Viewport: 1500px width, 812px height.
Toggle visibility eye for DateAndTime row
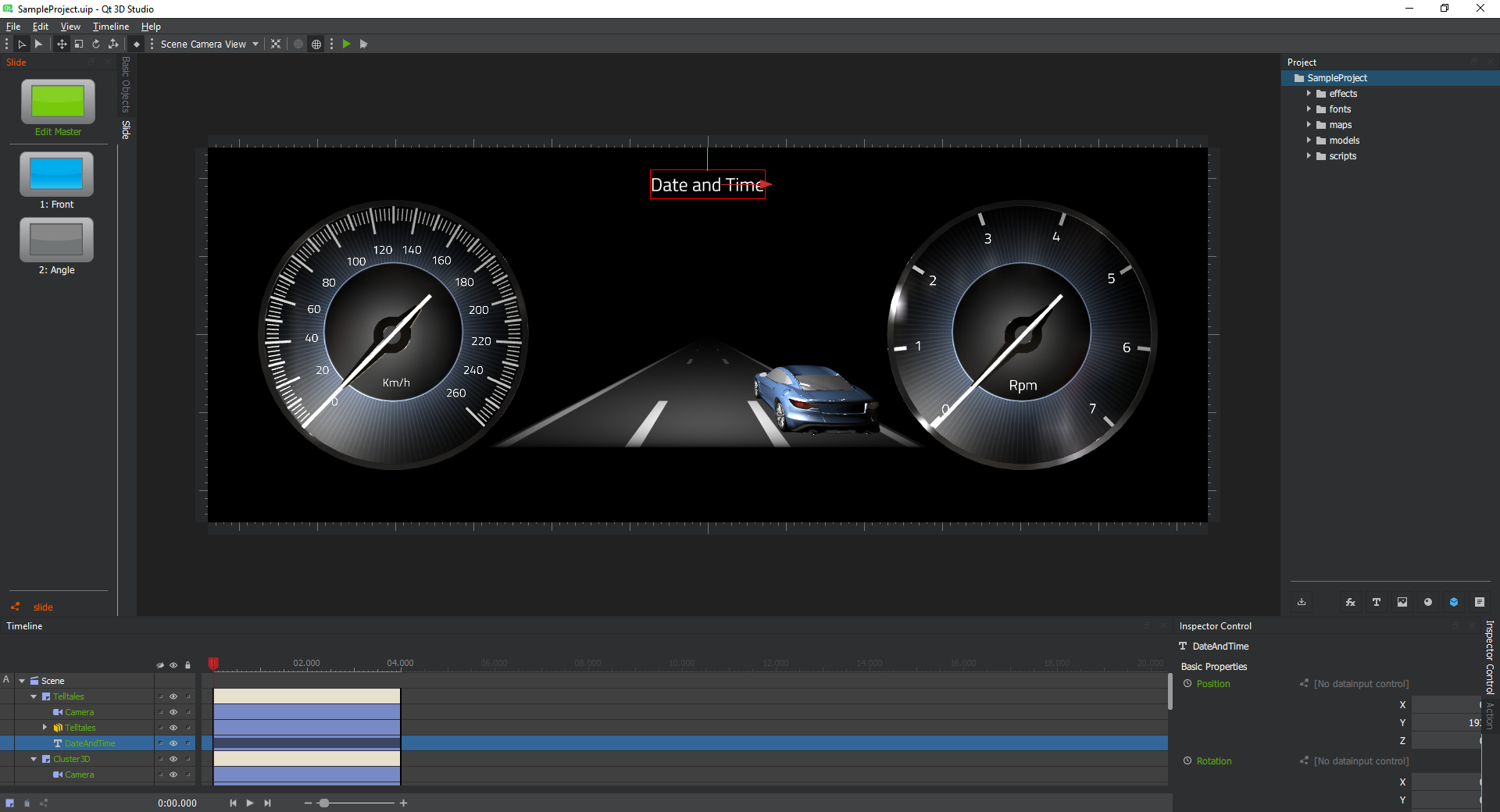pyautogui.click(x=173, y=743)
